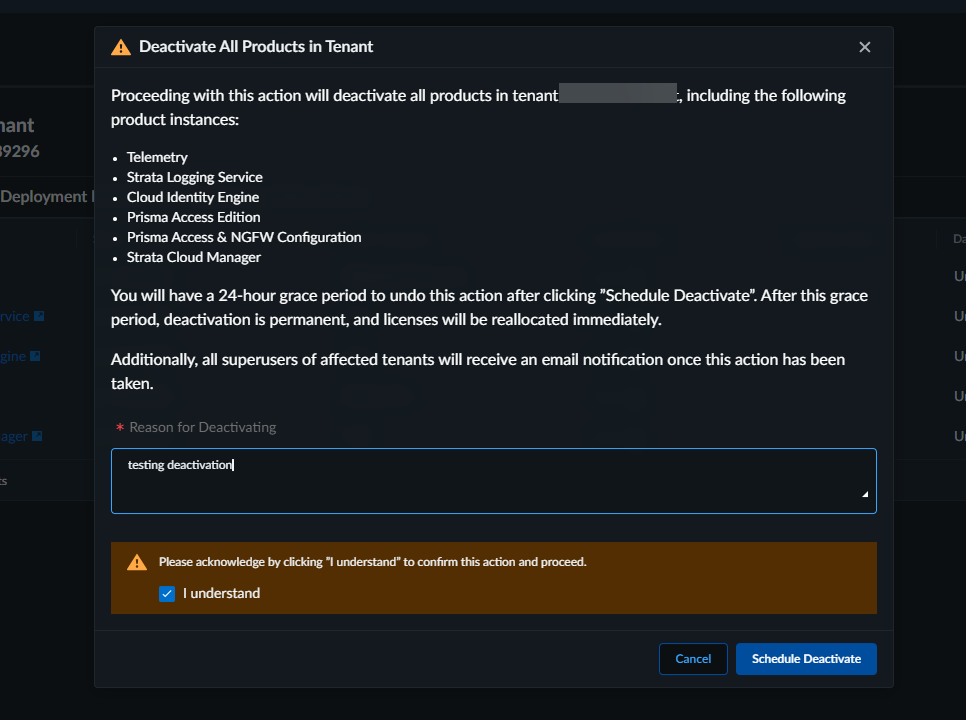Uncheck the "I understand" checkbox

click(167, 594)
